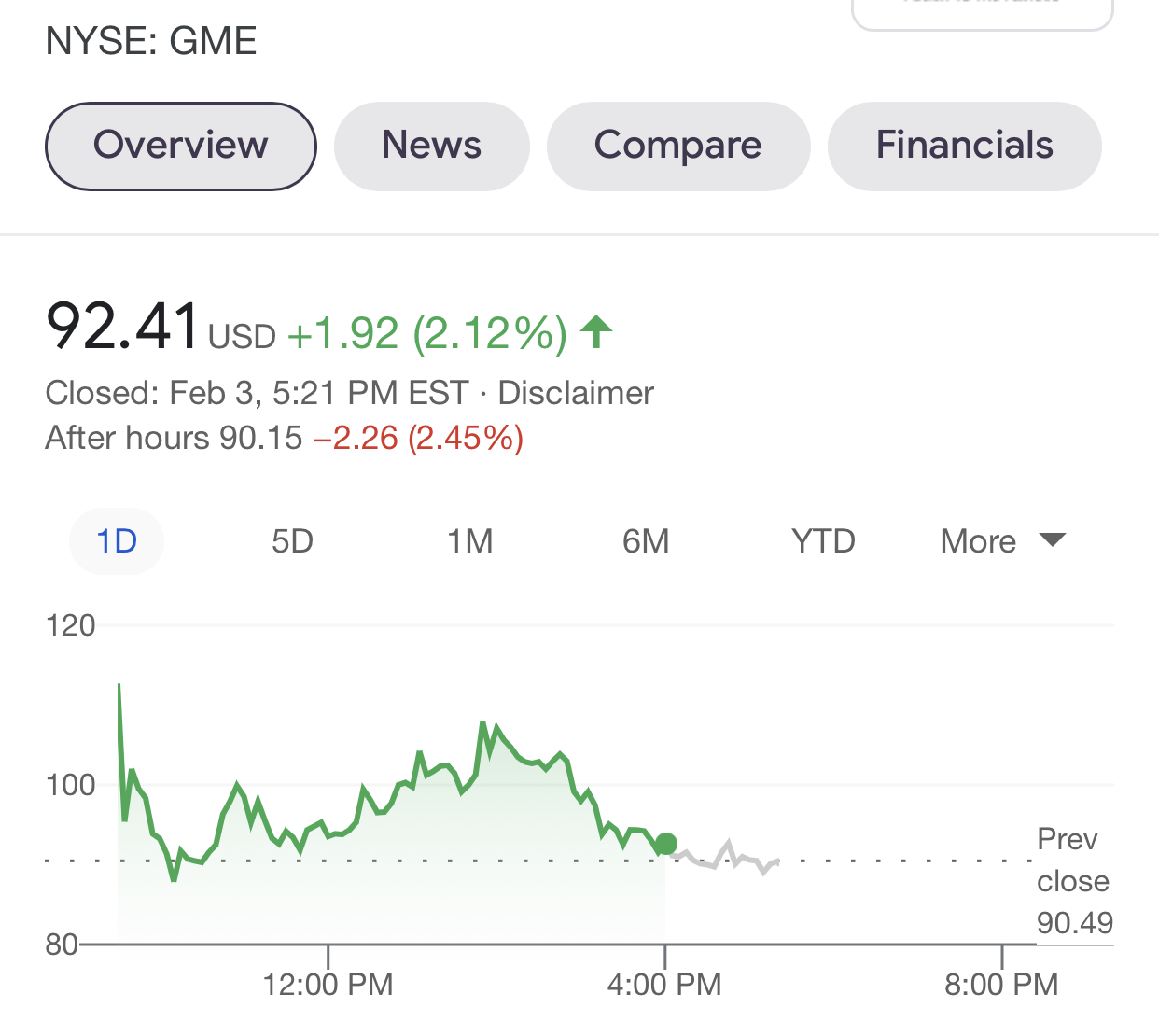Viewport: 1159px width, 1036px height.
Task: Switch to the News tab
Action: coord(431,146)
